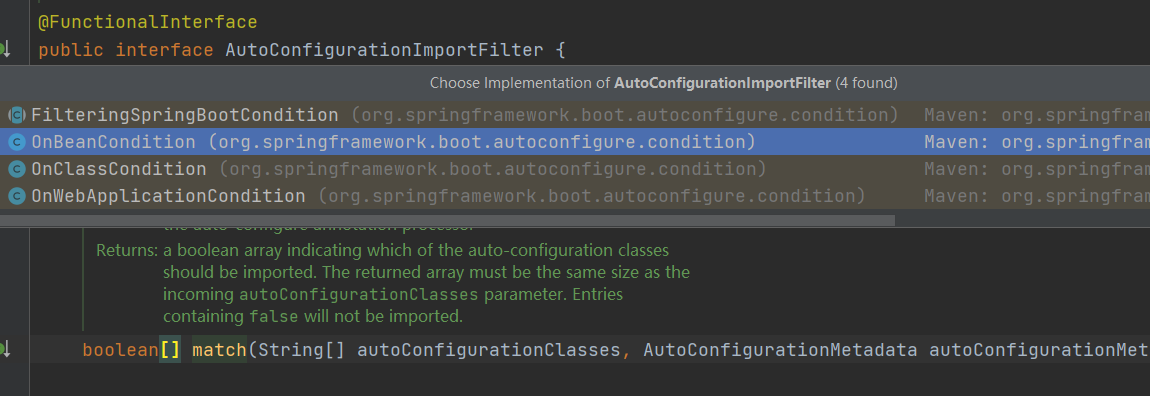This screenshot has height=396, width=1150.
Task: Click autoConfigurationClasses in the Returns documentation
Action: (359, 296)
